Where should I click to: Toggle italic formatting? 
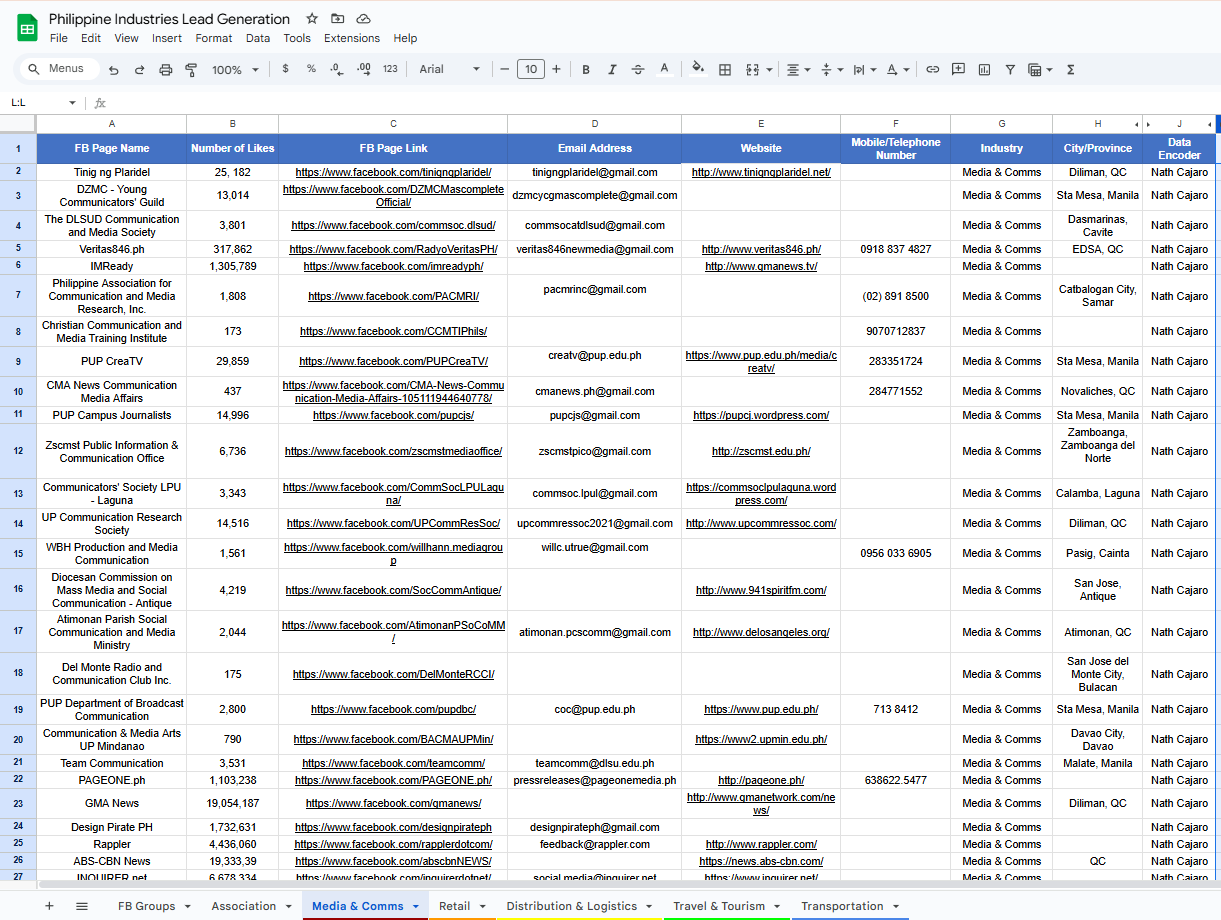612,70
